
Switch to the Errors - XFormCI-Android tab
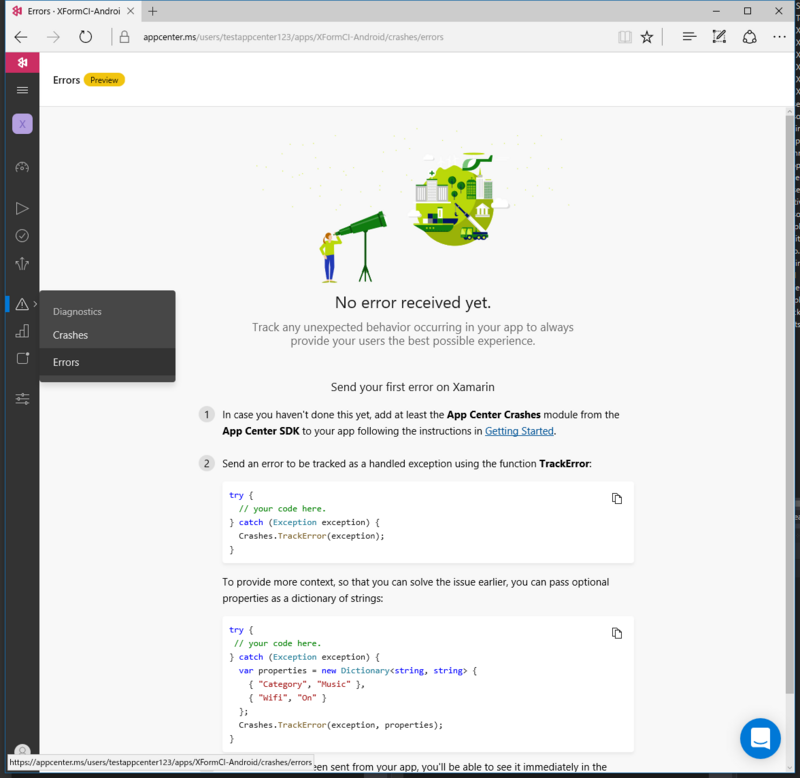(73, 11)
